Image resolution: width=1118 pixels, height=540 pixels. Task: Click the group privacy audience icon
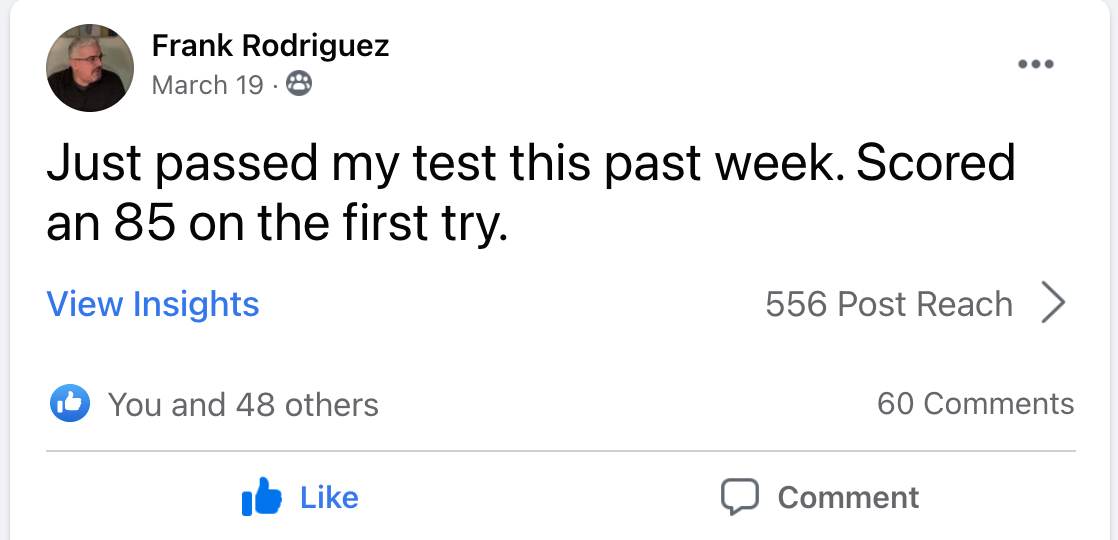point(298,85)
